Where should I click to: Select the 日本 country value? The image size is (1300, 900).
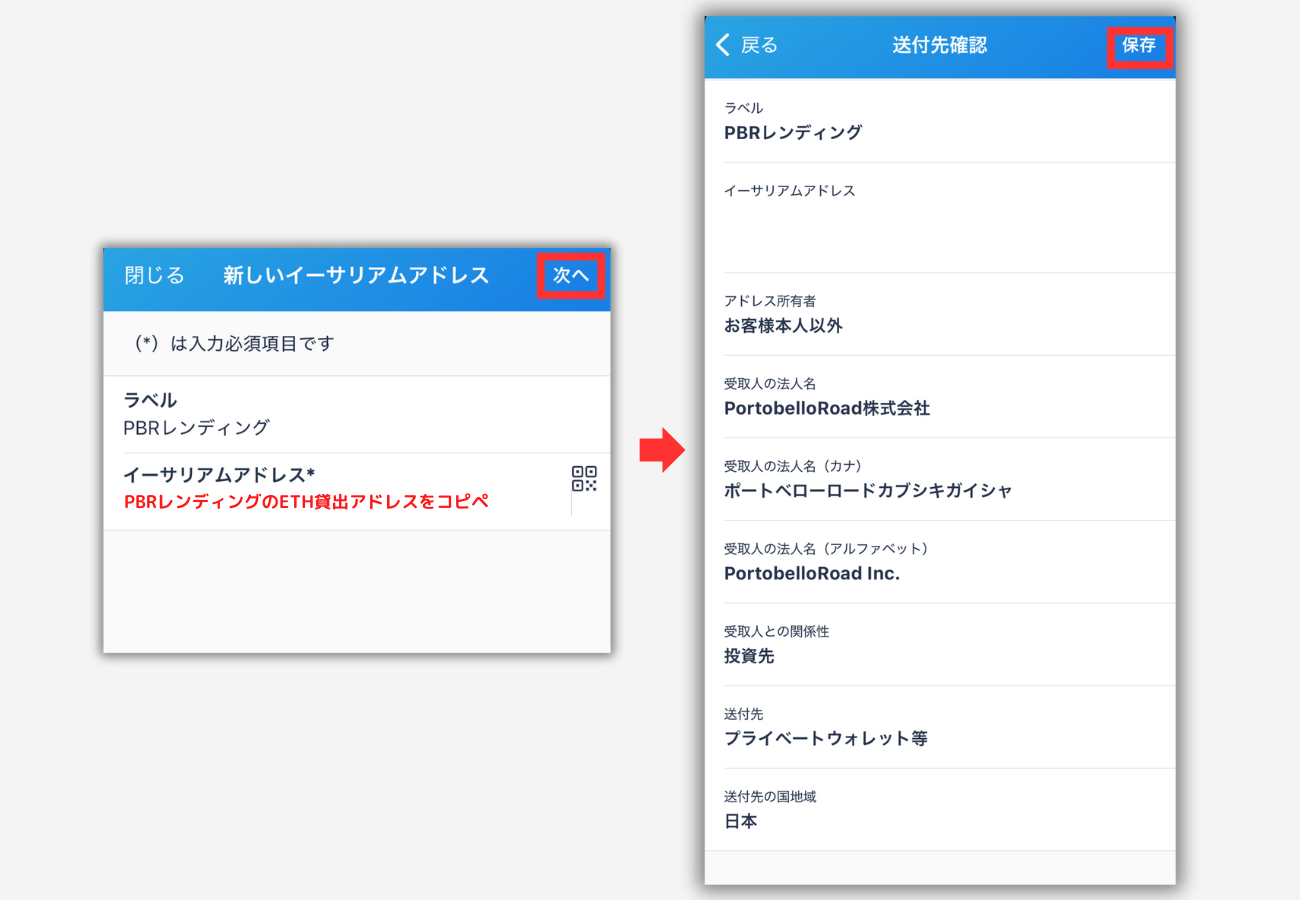741,821
